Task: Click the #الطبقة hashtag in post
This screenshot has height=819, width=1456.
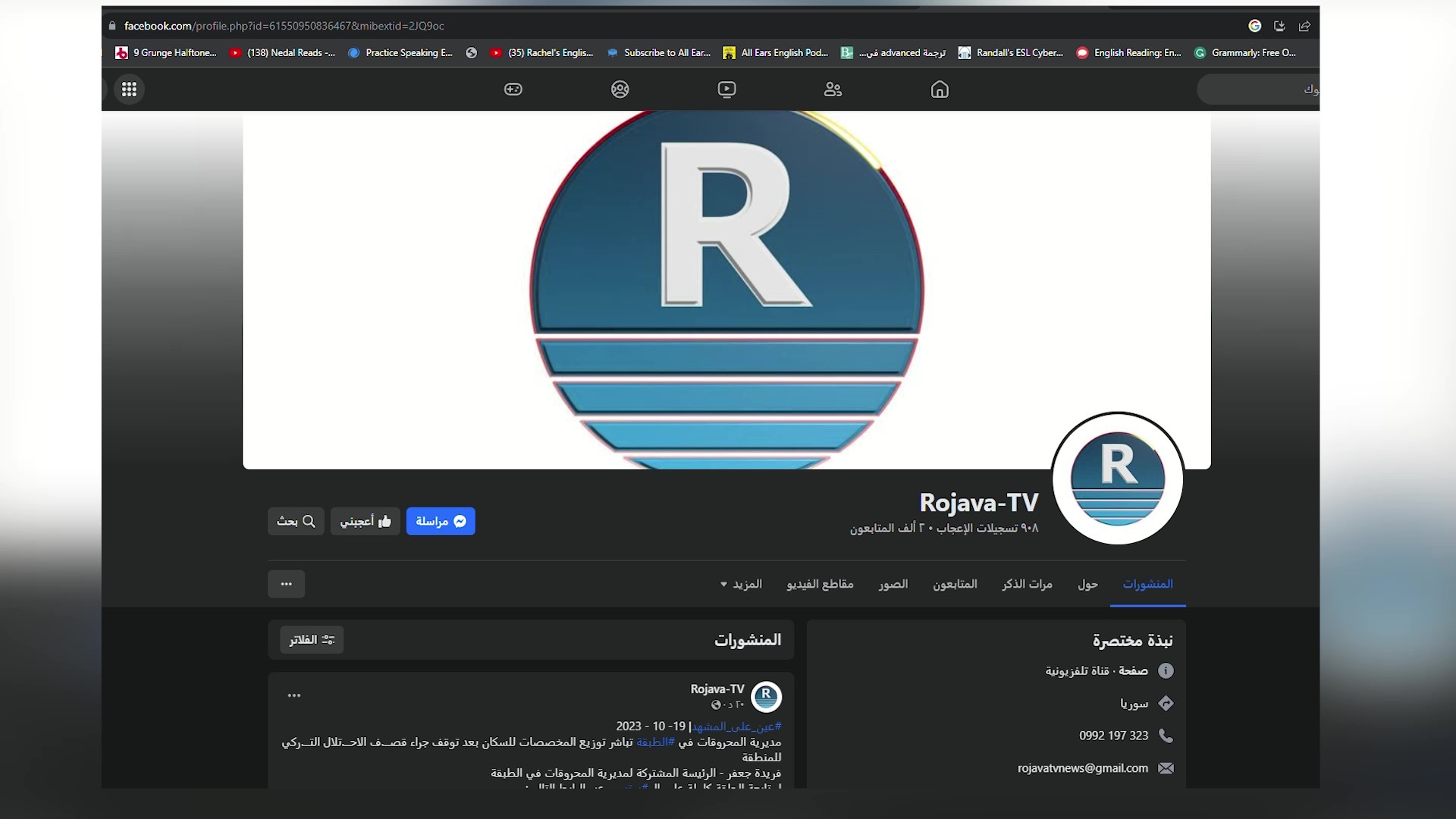Action: pos(655,742)
